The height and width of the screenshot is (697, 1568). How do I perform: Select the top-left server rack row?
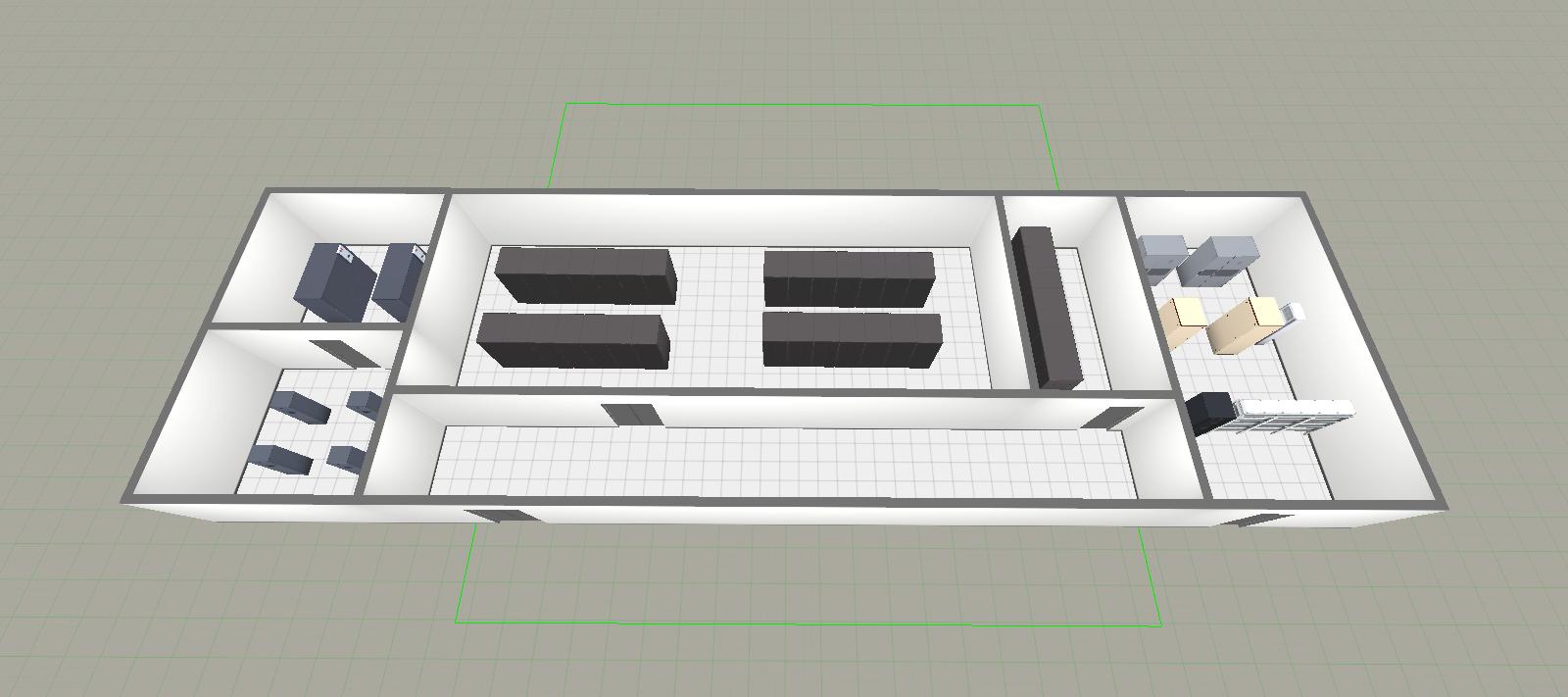586,274
